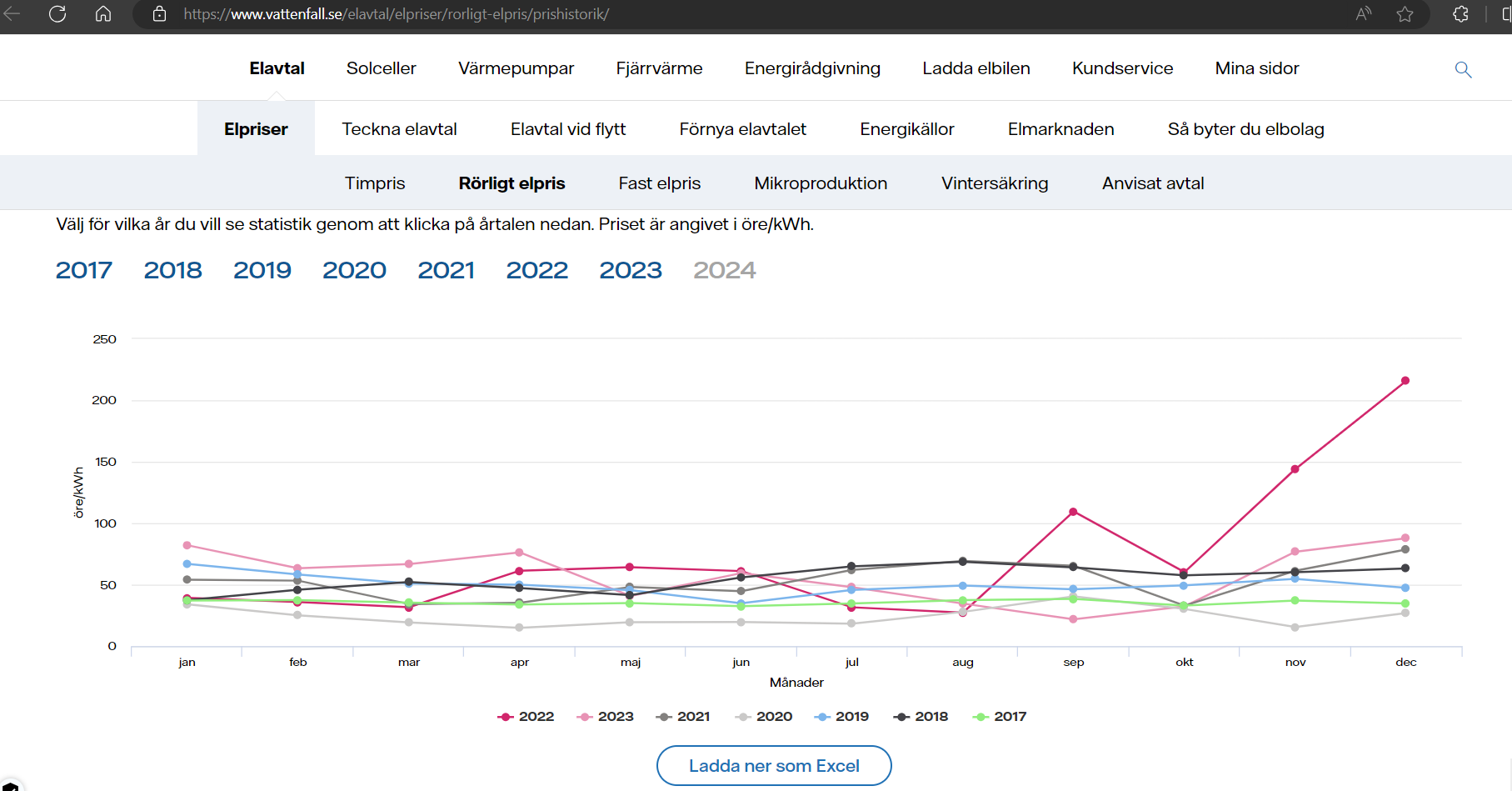Add page to favorites star icon
Viewport: 1512px width, 791px height.
[x=1405, y=13]
